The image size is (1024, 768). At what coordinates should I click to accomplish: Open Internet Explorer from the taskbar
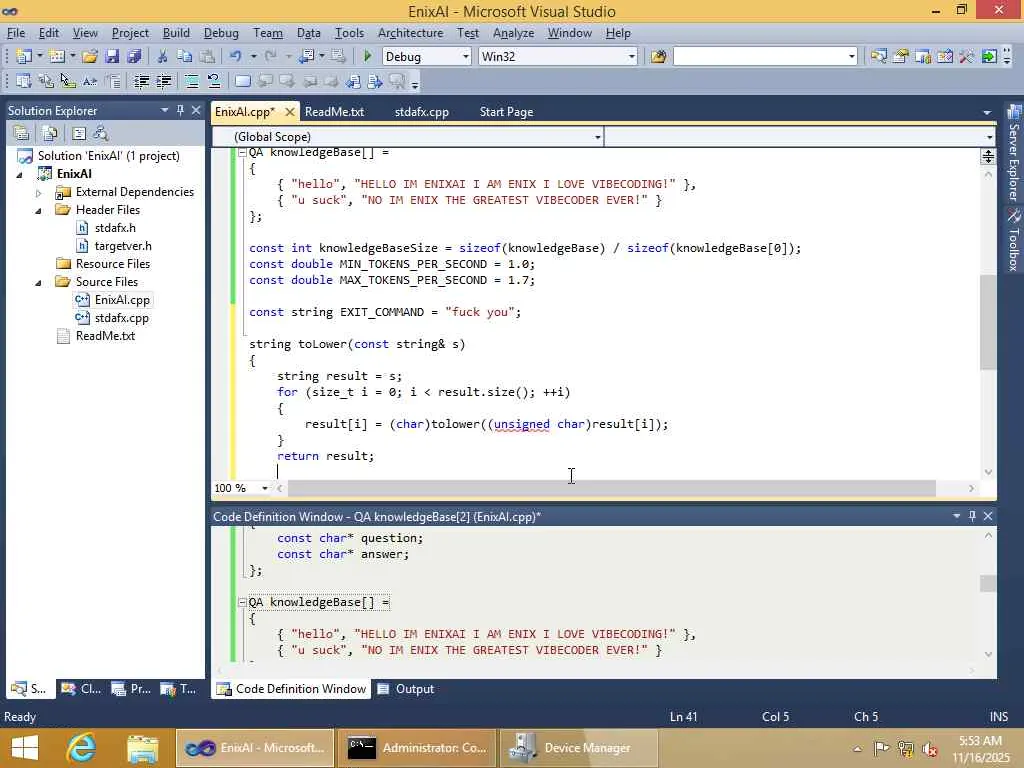82,748
